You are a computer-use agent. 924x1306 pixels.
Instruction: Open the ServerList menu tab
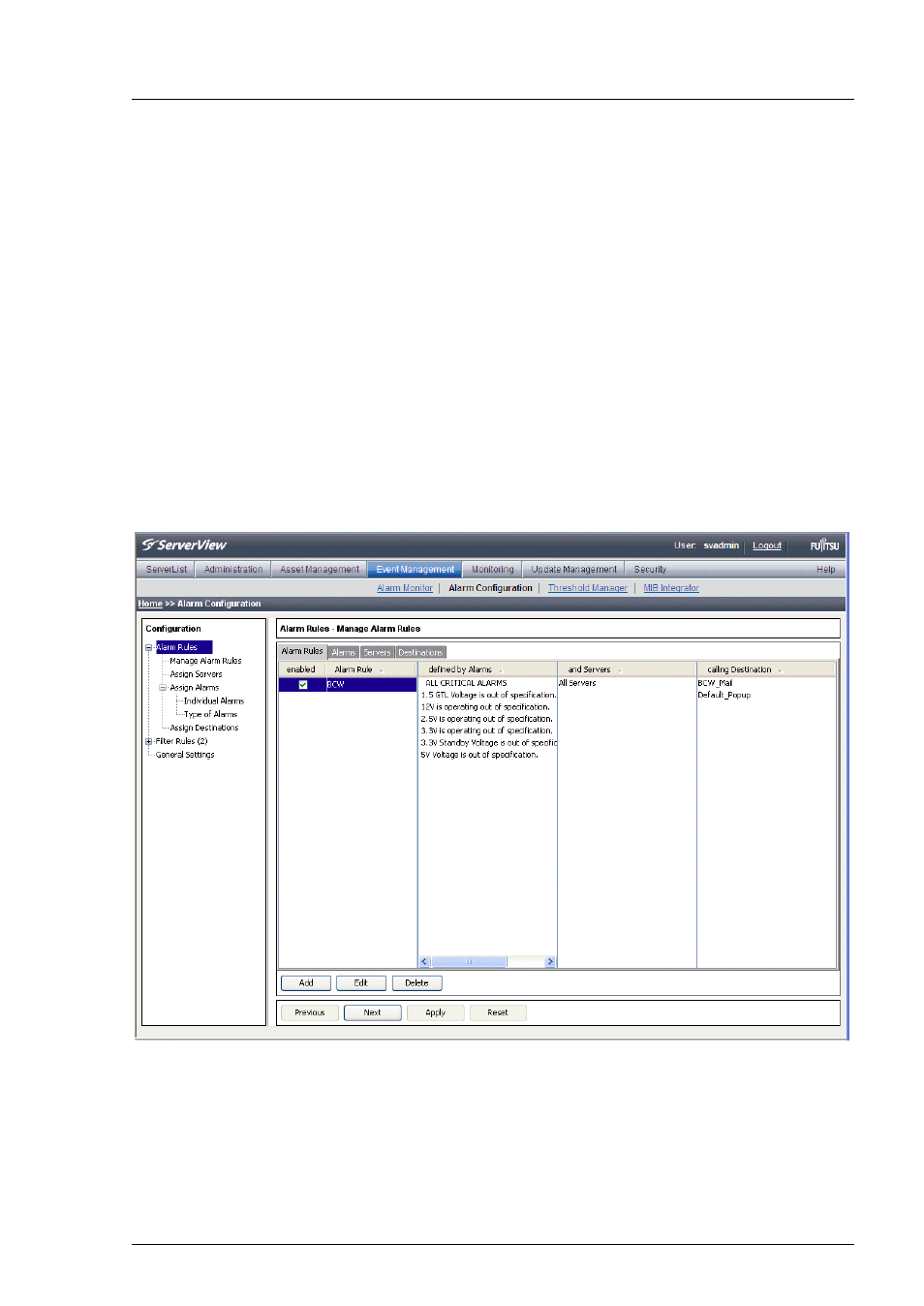167,570
